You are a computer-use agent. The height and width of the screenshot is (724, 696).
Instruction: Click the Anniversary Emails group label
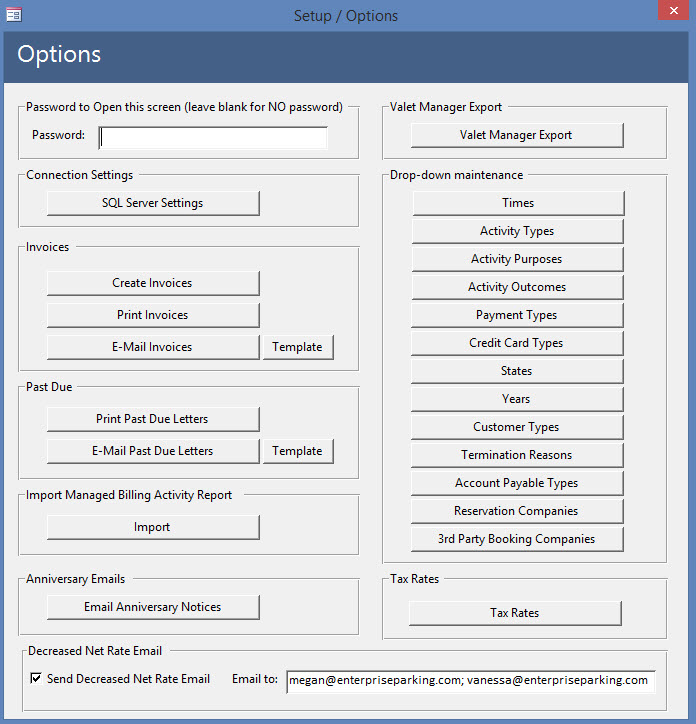tap(75, 579)
